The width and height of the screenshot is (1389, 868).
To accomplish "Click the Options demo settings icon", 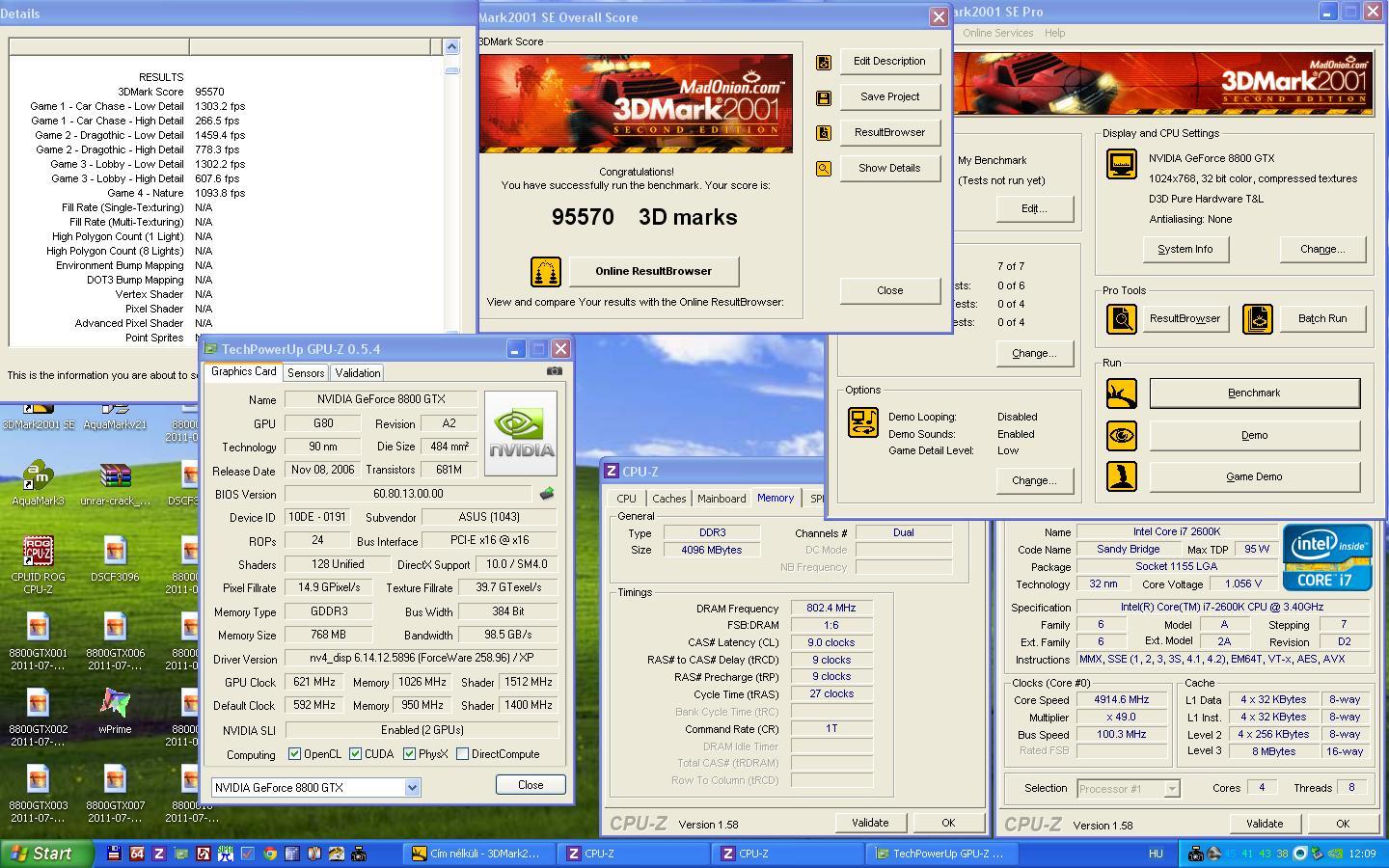I will pyautogui.click(x=862, y=422).
